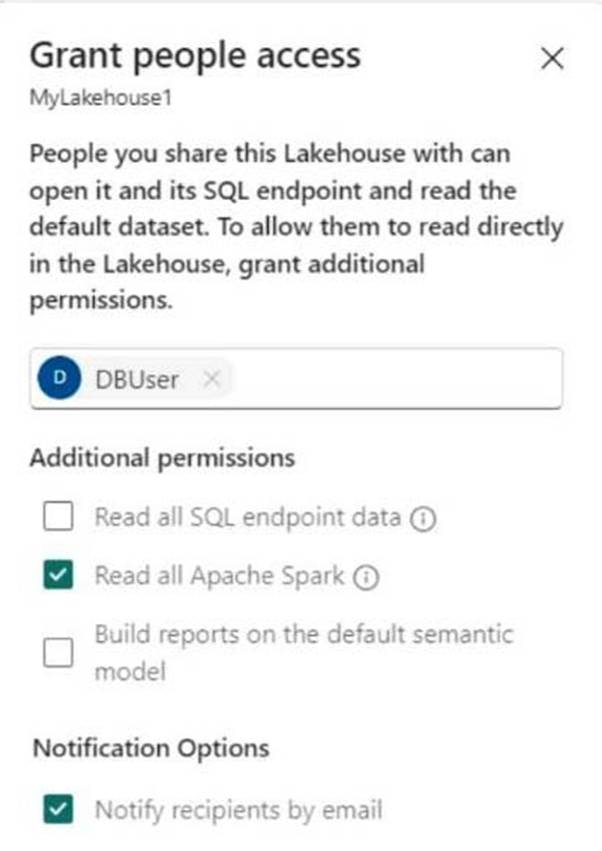
Task: Click the Notification Options heading
Action: click(x=151, y=748)
